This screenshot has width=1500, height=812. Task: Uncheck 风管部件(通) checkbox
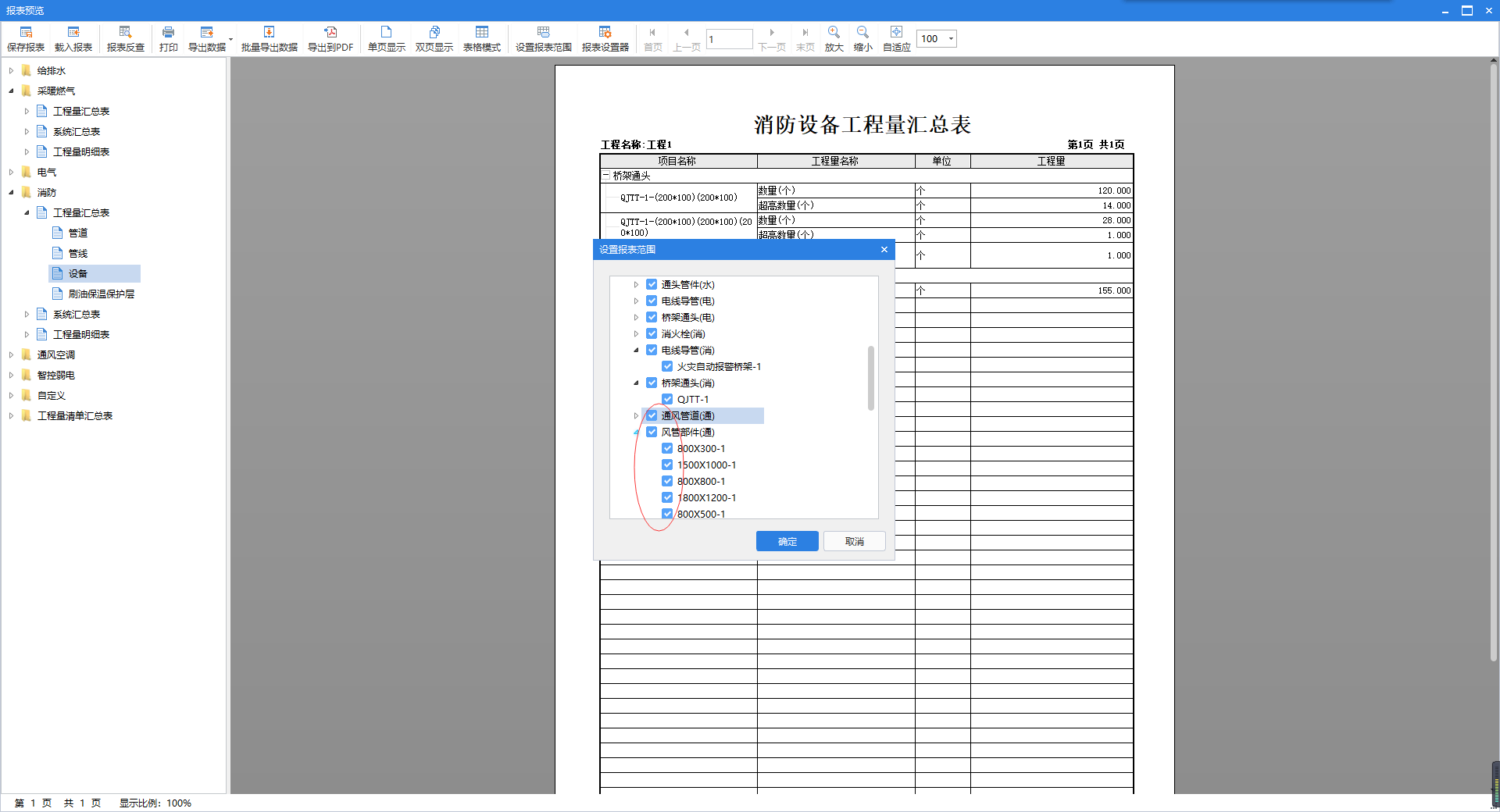point(652,432)
